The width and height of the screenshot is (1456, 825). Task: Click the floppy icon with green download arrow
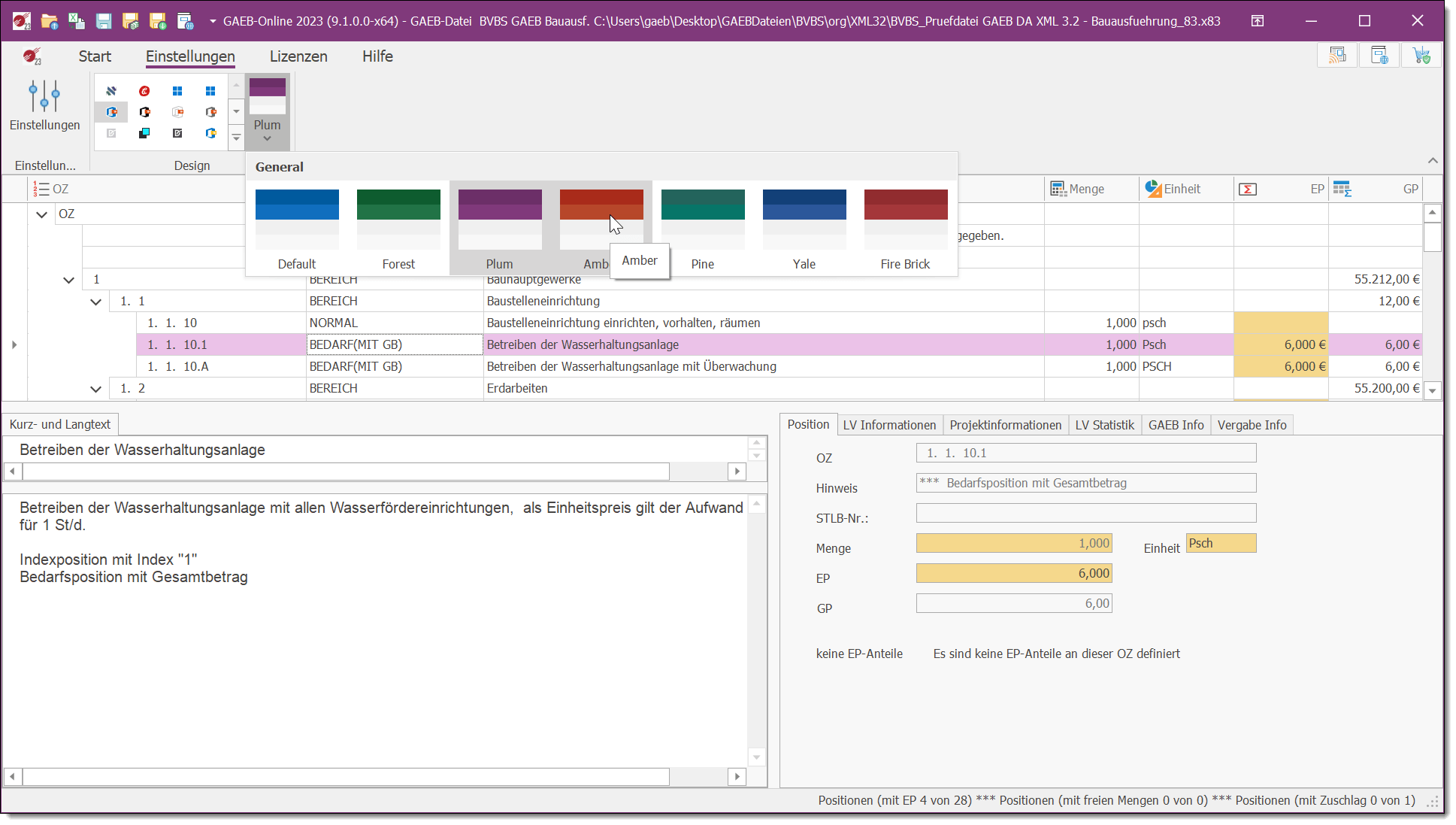[x=158, y=21]
